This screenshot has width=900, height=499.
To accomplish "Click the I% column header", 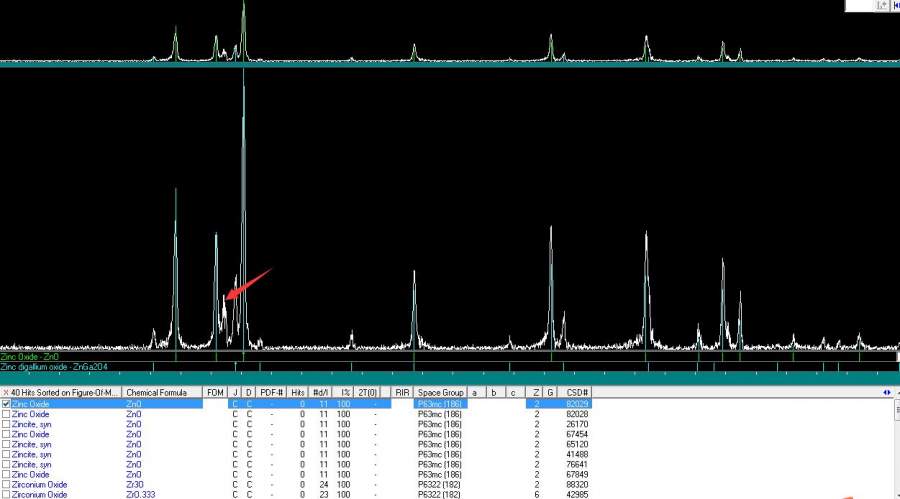I will pos(344,393).
